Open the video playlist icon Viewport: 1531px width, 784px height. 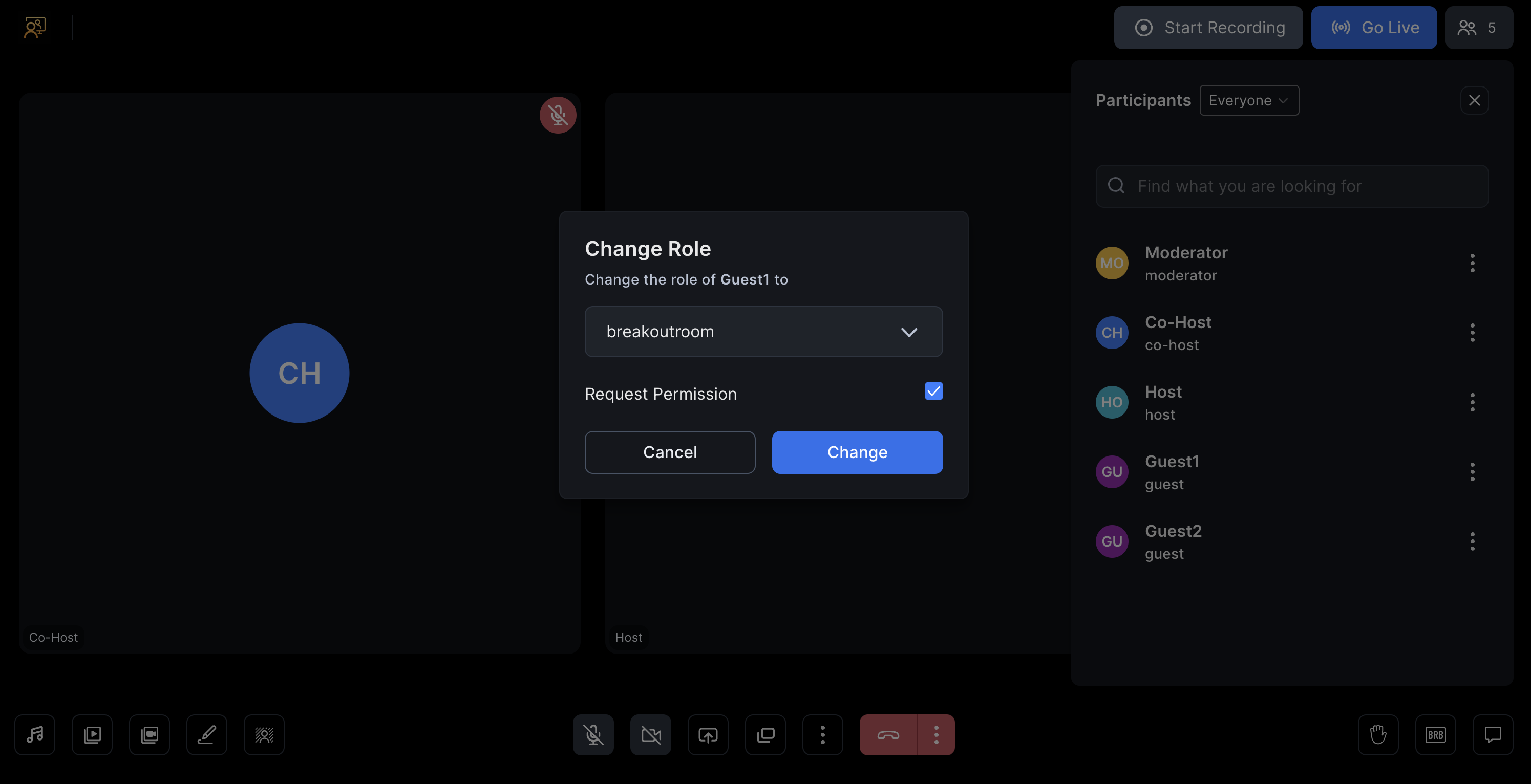[92, 735]
